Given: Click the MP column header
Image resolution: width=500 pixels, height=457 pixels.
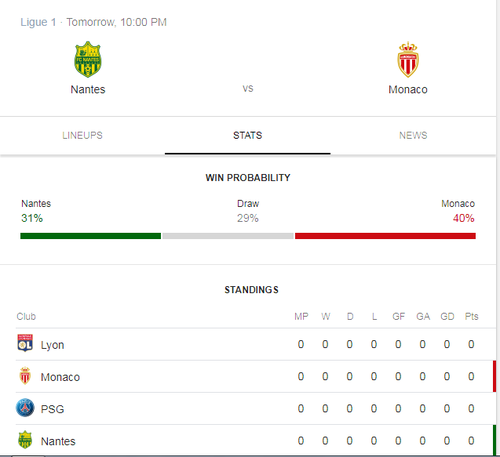Looking at the screenshot, I should point(301,316).
